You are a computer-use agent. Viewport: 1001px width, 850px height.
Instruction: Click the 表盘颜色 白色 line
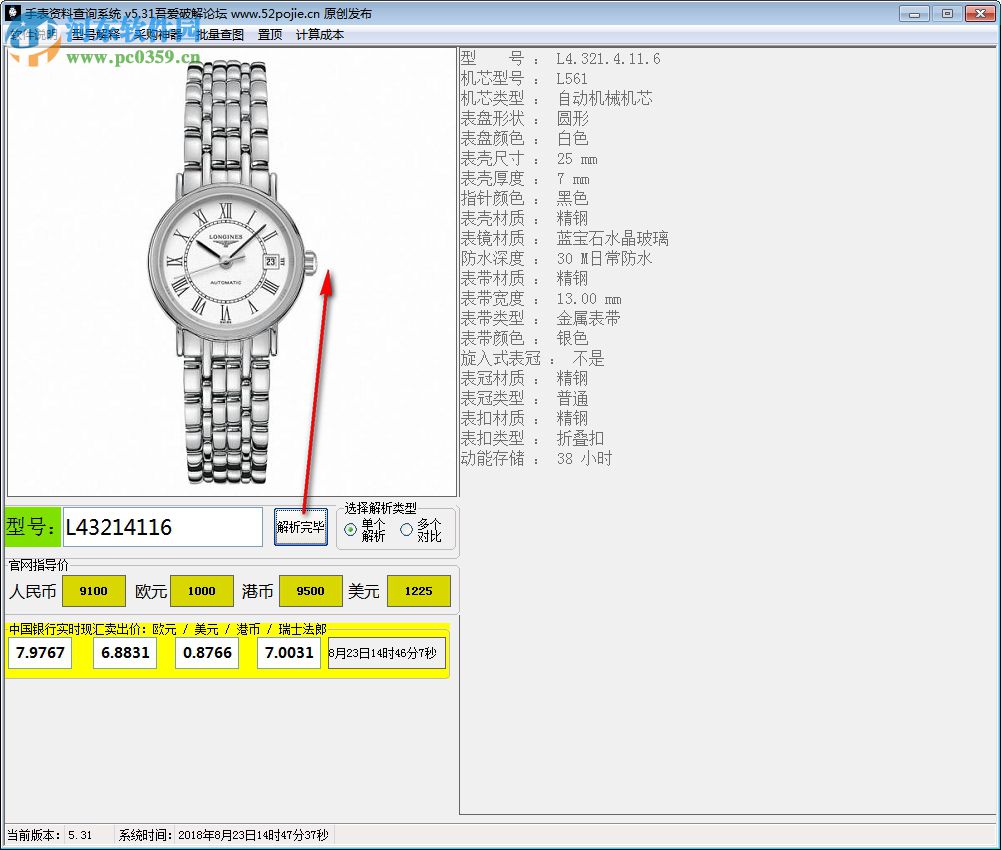point(525,139)
